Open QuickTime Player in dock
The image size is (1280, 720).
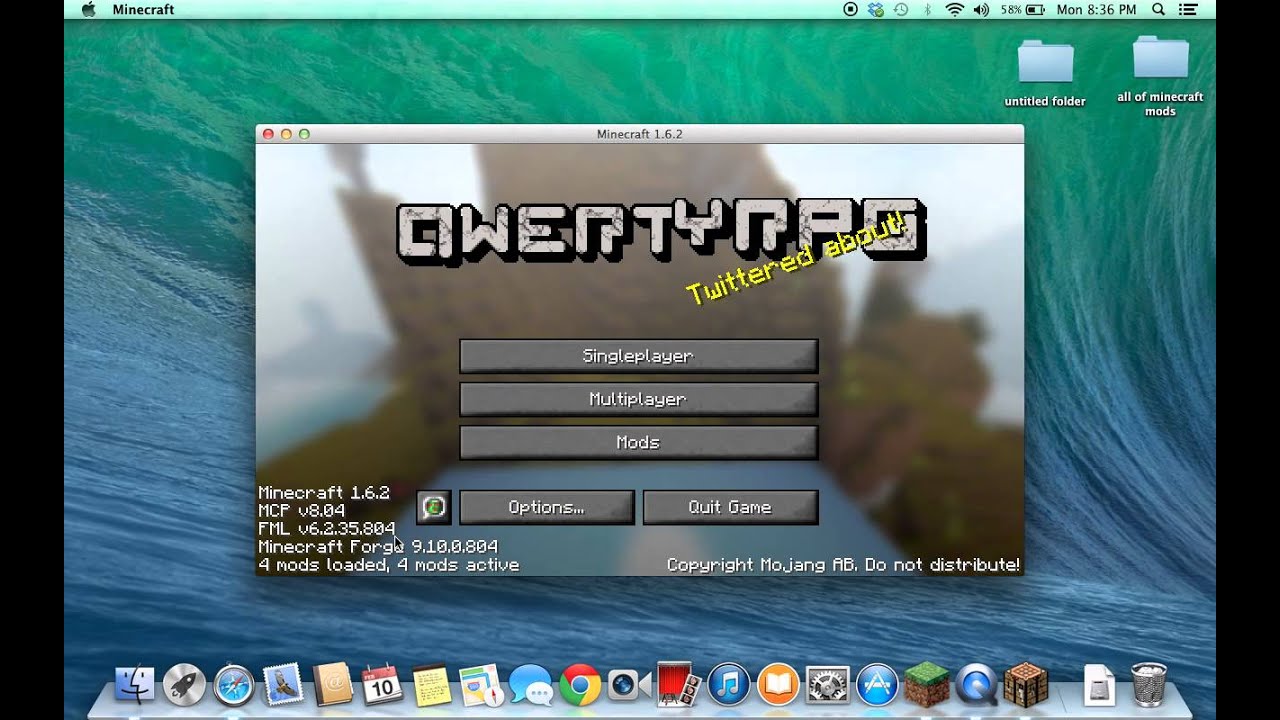976,685
